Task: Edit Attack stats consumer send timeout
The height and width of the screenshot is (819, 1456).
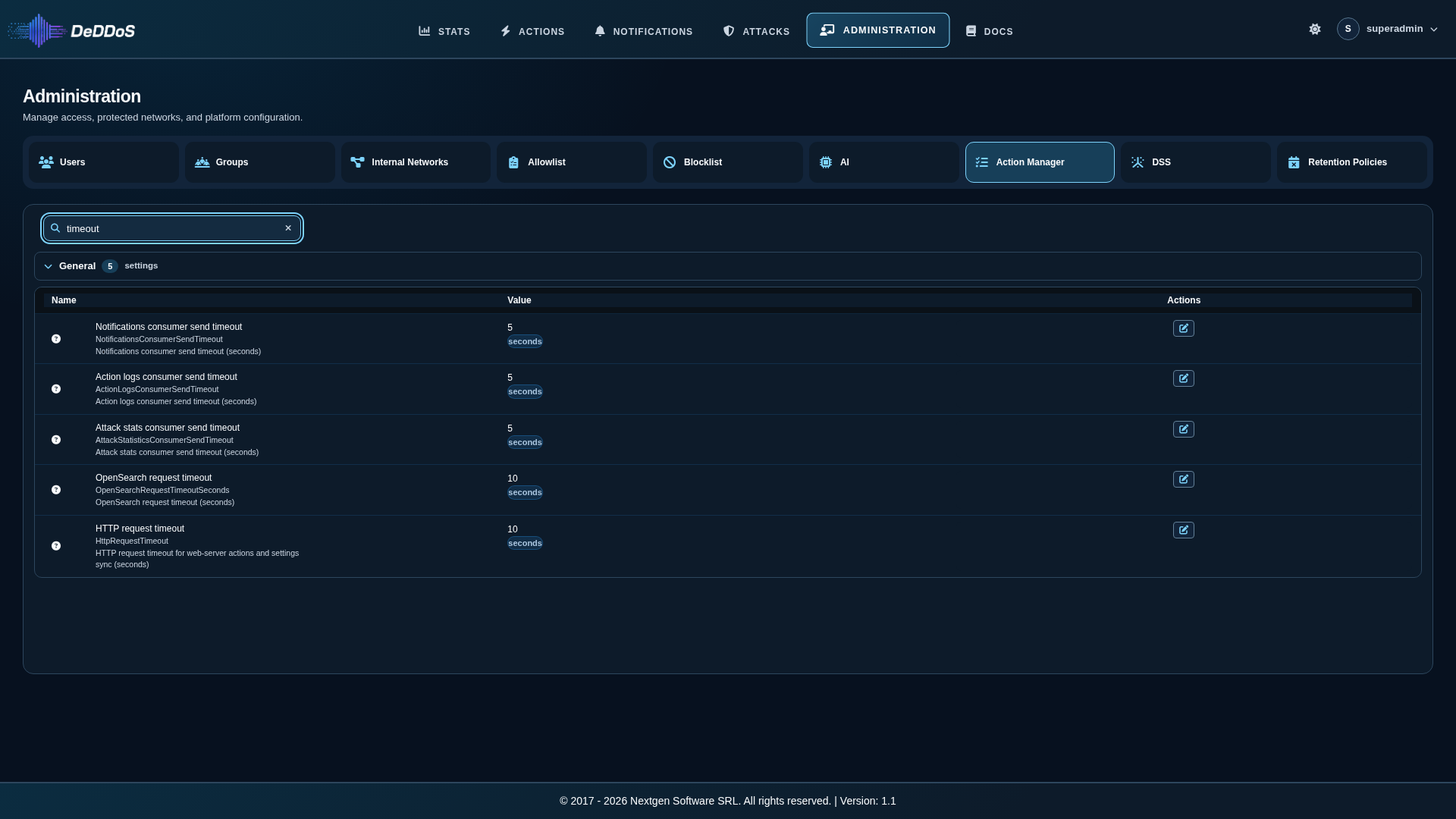Action: 1183,429
